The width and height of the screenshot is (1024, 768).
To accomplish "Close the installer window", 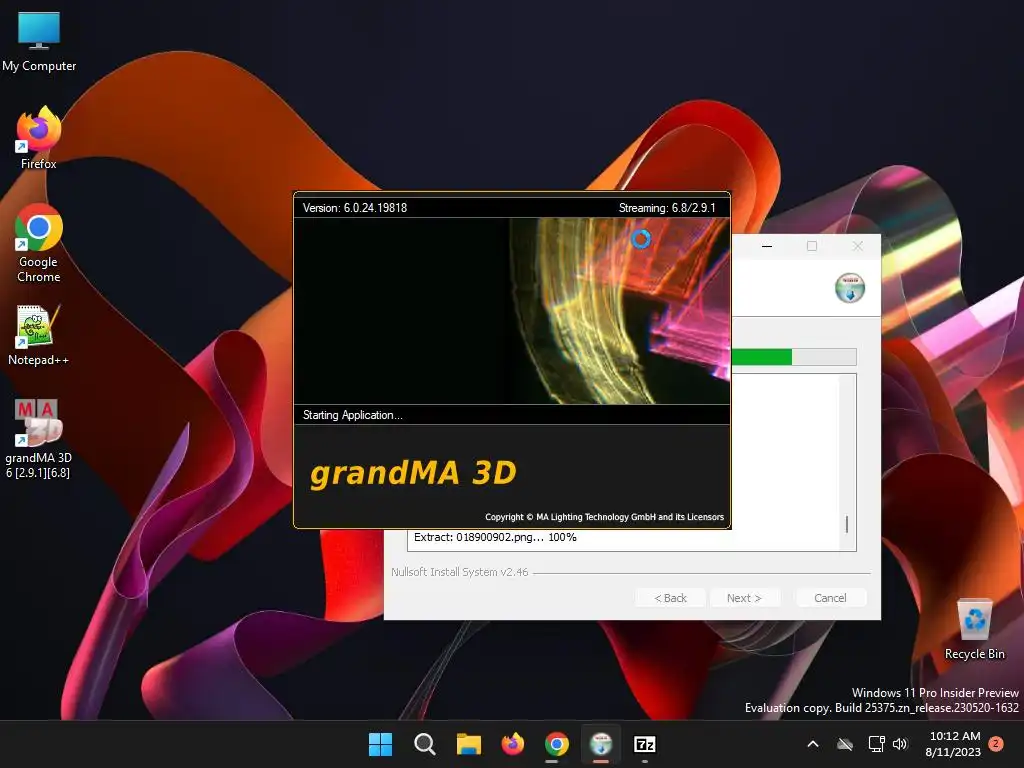I will click(x=857, y=246).
